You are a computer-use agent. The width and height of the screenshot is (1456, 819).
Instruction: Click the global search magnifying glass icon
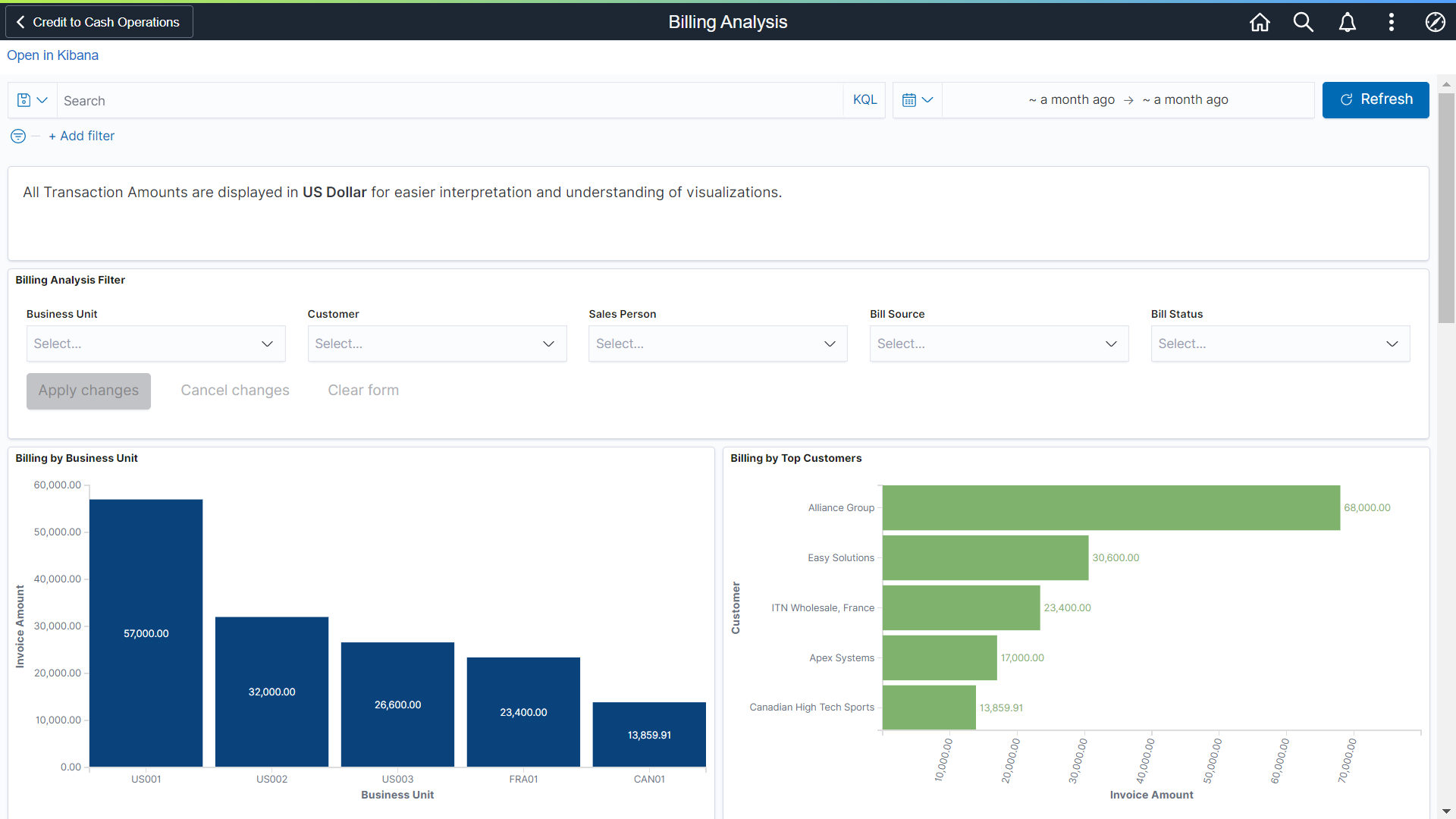tap(1304, 22)
